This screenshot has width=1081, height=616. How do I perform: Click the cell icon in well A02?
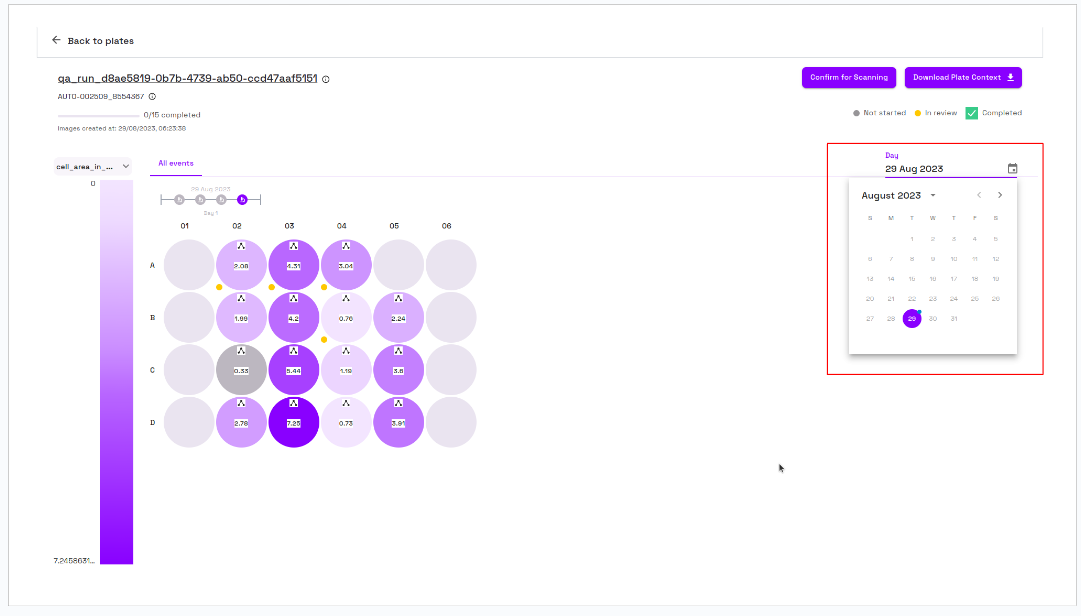coord(241,246)
